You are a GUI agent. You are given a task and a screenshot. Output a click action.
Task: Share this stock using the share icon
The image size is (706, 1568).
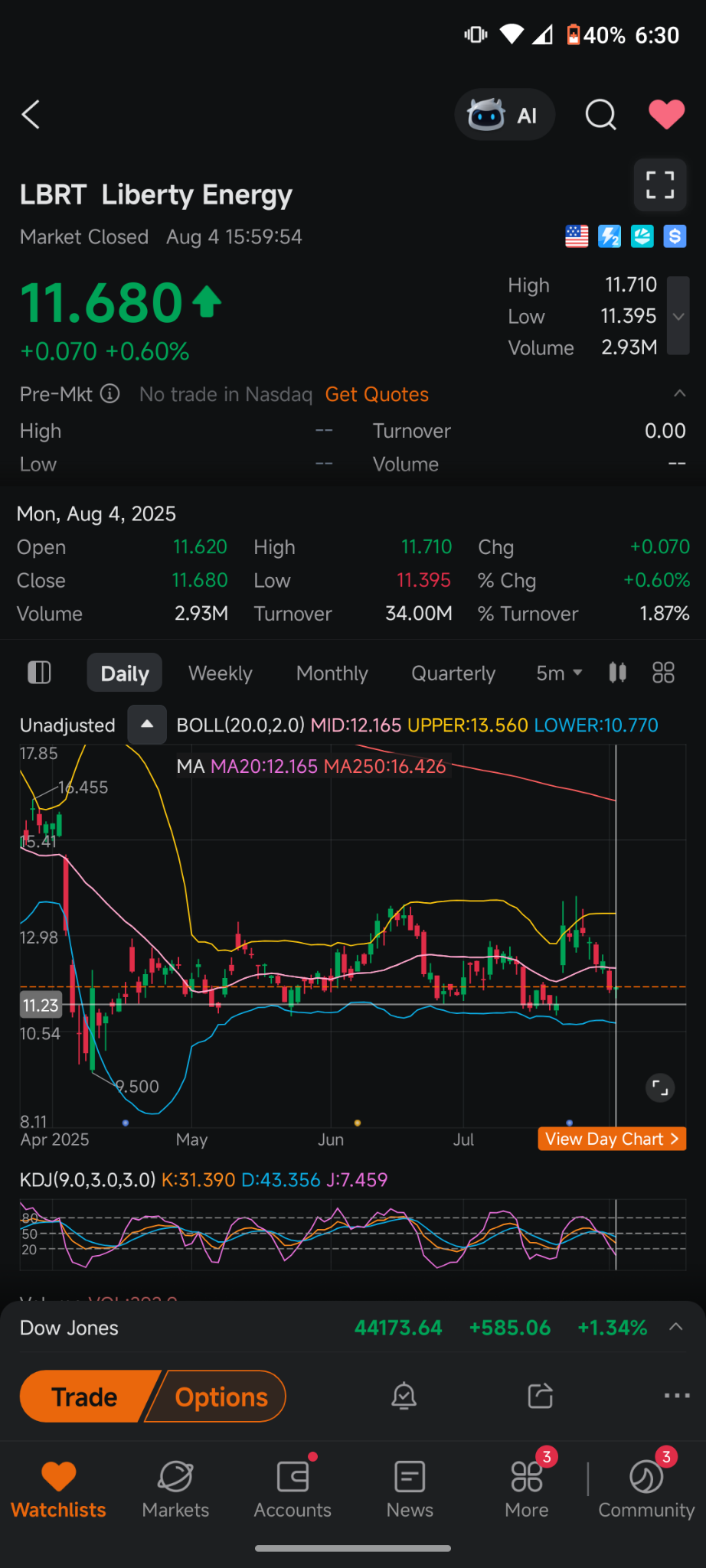pyautogui.click(x=541, y=1396)
